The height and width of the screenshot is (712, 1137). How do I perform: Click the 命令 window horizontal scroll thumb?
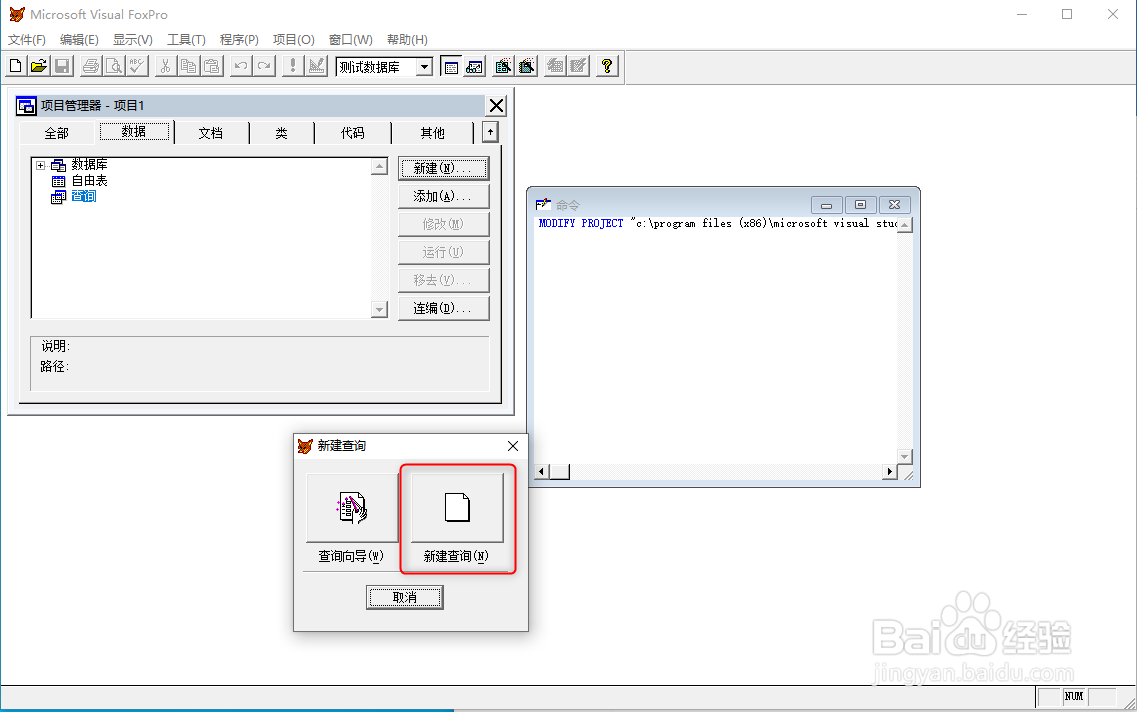[x=560, y=472]
